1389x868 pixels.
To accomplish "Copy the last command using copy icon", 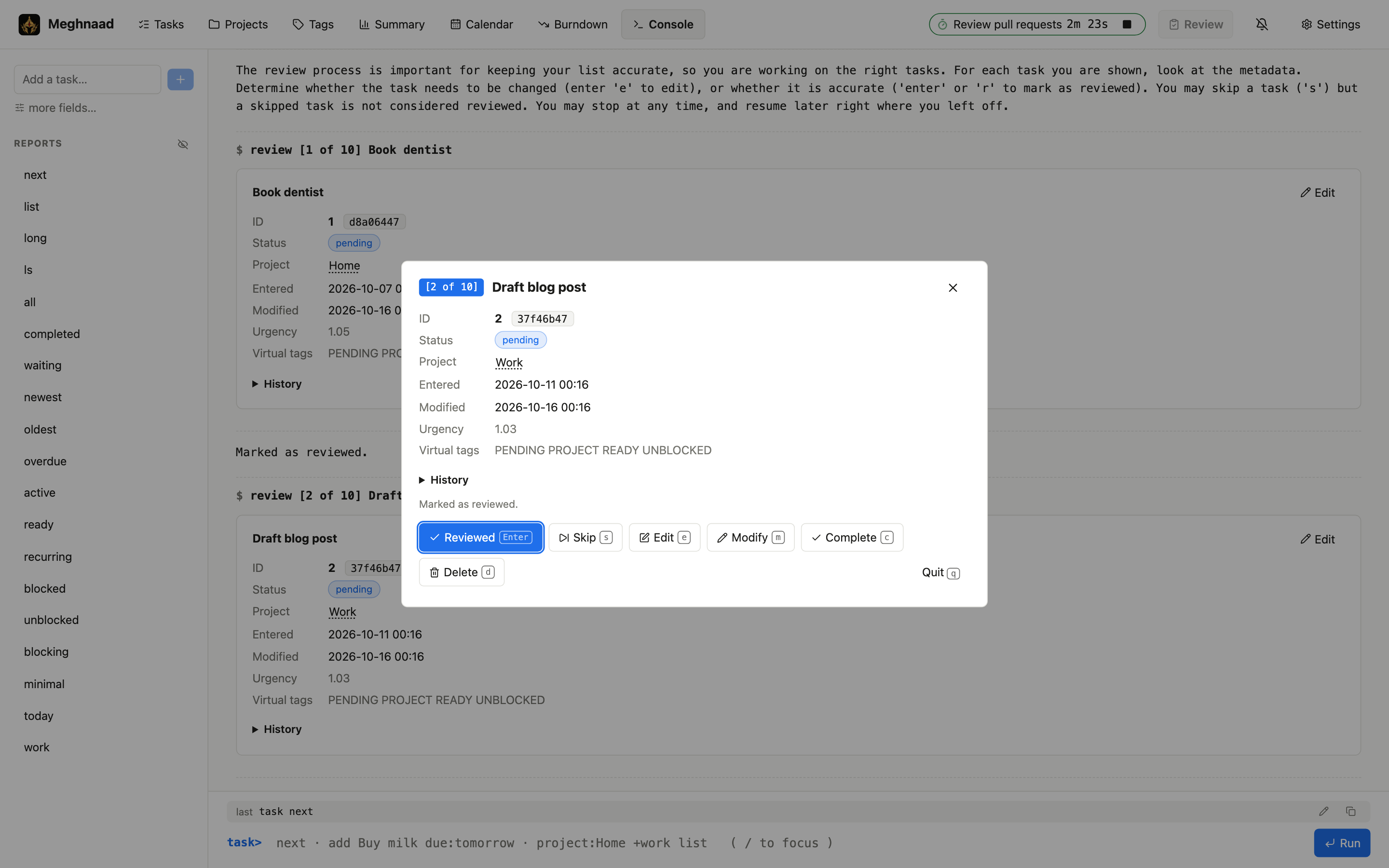I will (x=1350, y=811).
